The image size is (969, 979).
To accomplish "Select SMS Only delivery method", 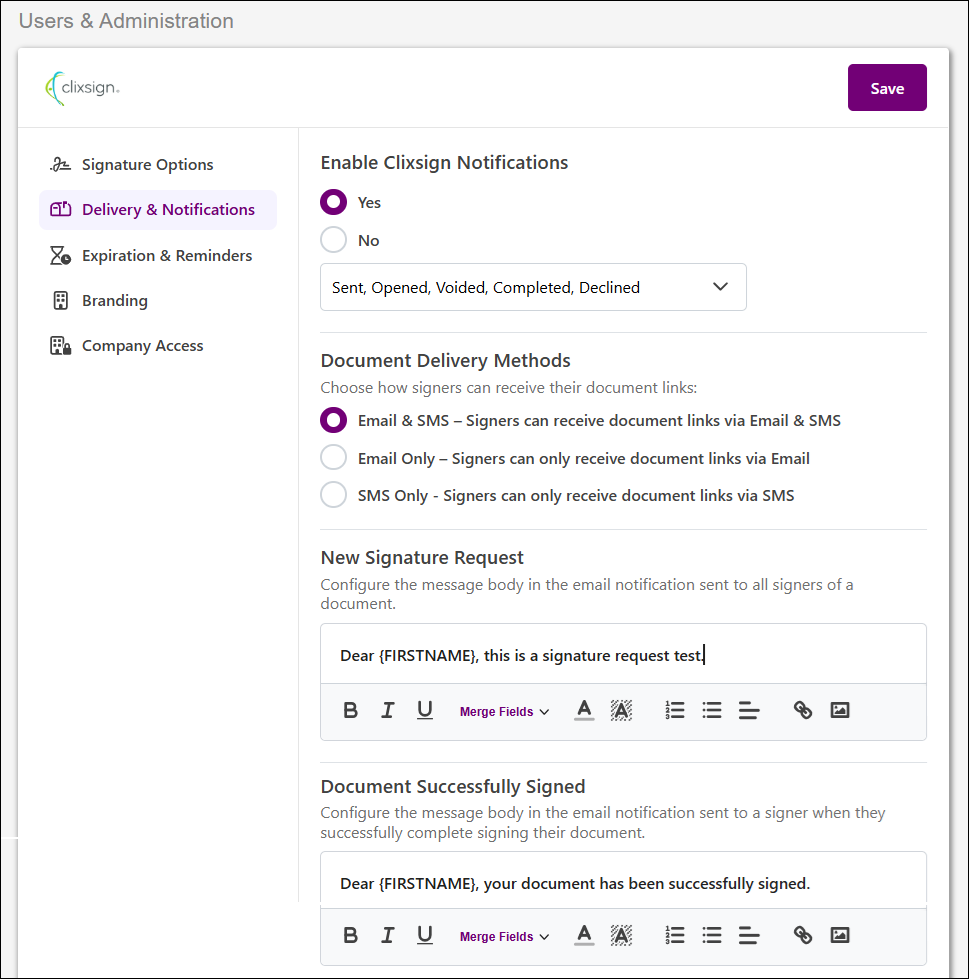I will [333, 495].
